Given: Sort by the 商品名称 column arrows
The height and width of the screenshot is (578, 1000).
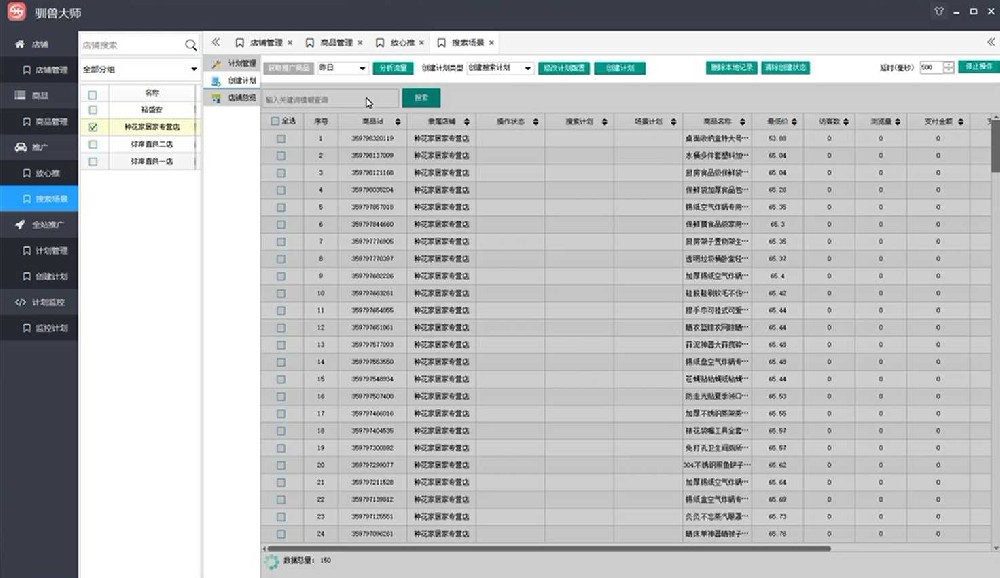Looking at the screenshot, I should tap(742, 121).
